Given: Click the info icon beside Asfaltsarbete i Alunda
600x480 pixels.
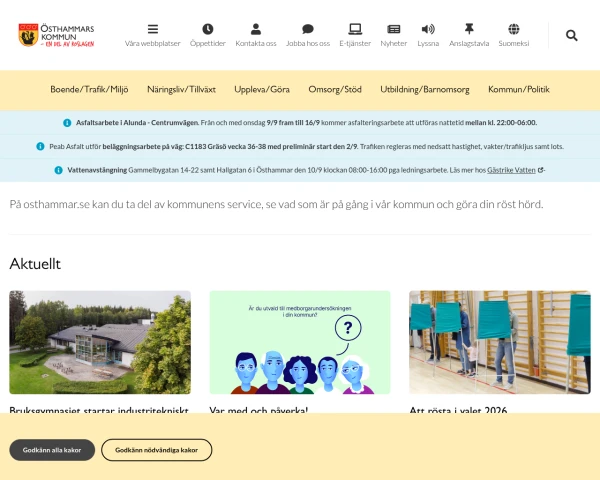Looking at the screenshot, I should [x=67, y=123].
